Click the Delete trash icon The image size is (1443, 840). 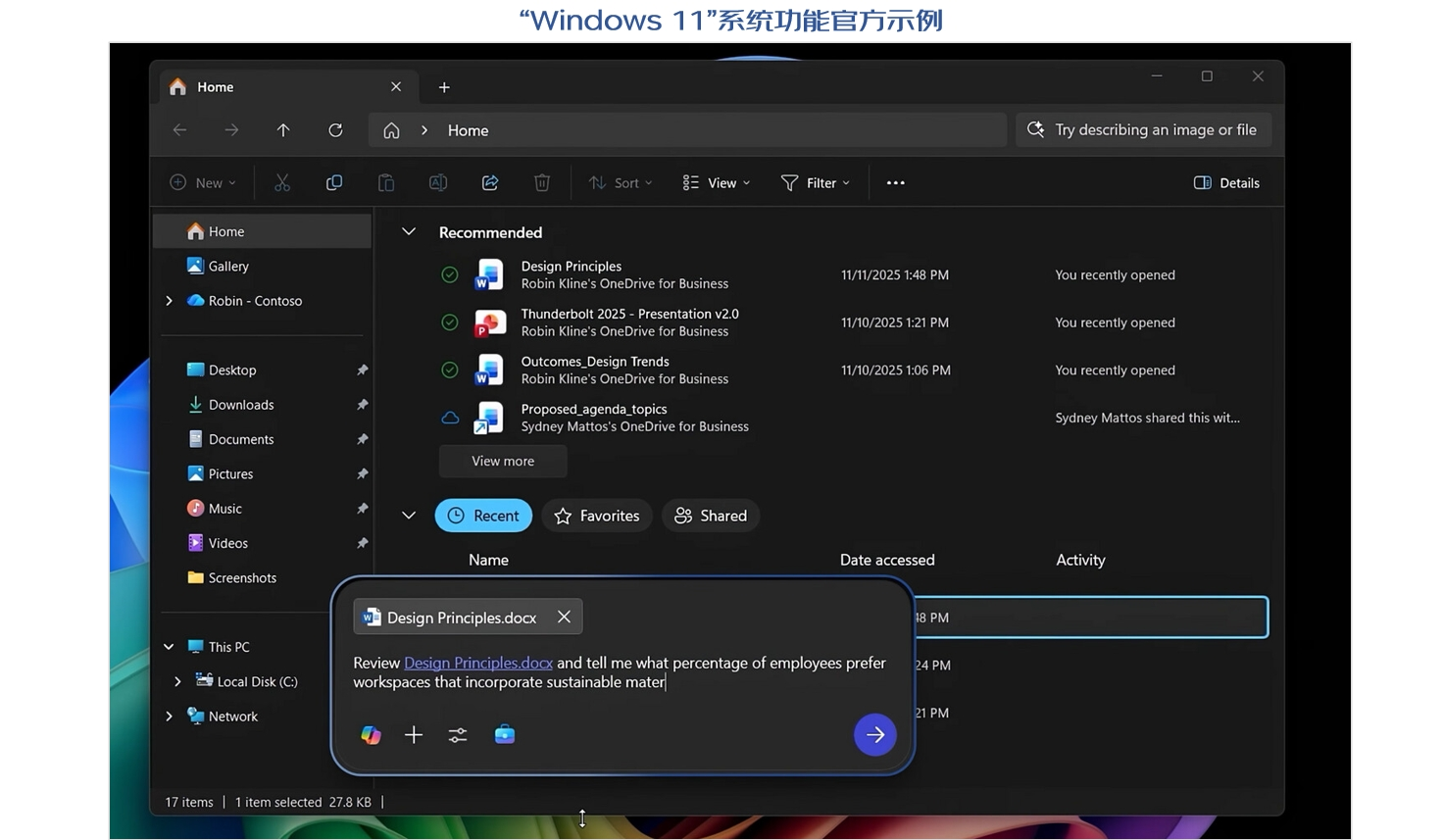click(542, 182)
